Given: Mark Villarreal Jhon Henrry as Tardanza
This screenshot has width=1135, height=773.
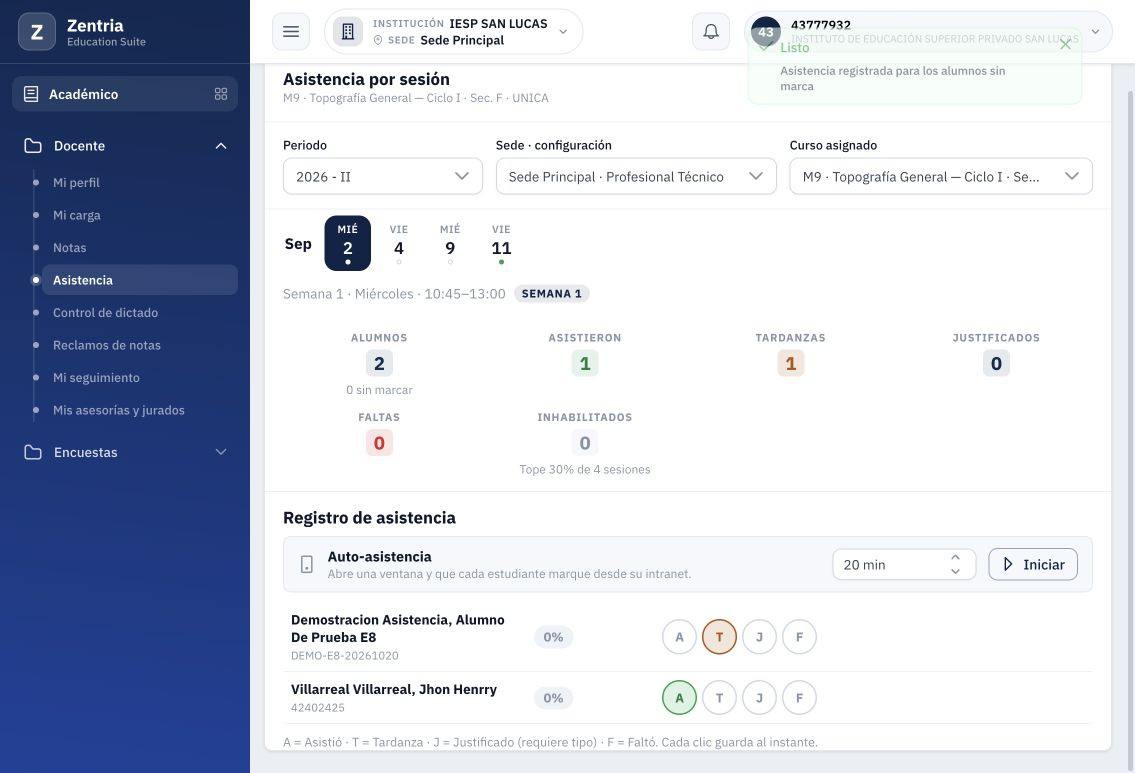Looking at the screenshot, I should coord(719,698).
